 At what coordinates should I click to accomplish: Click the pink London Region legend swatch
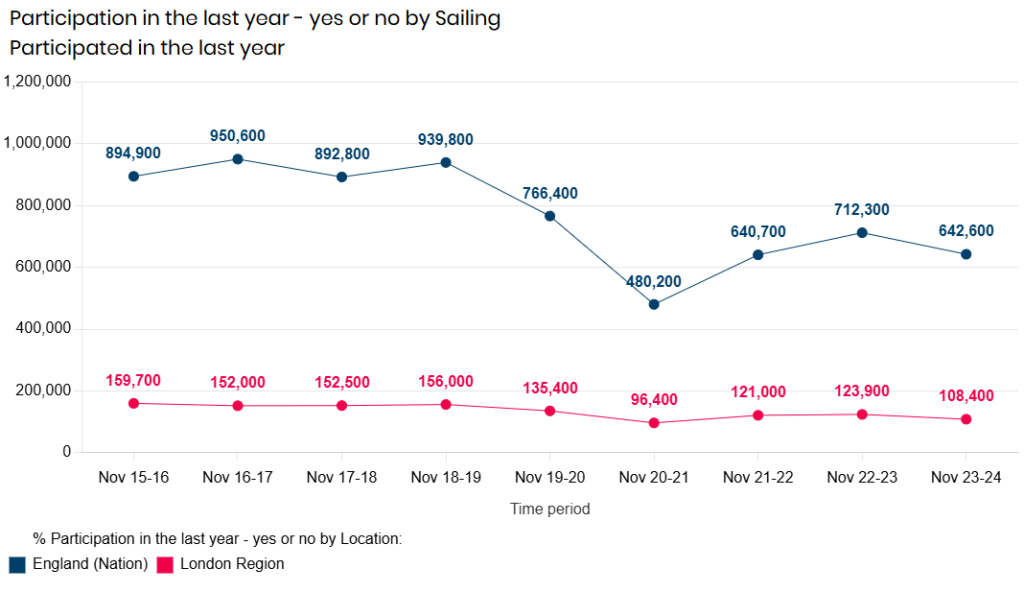[165, 565]
